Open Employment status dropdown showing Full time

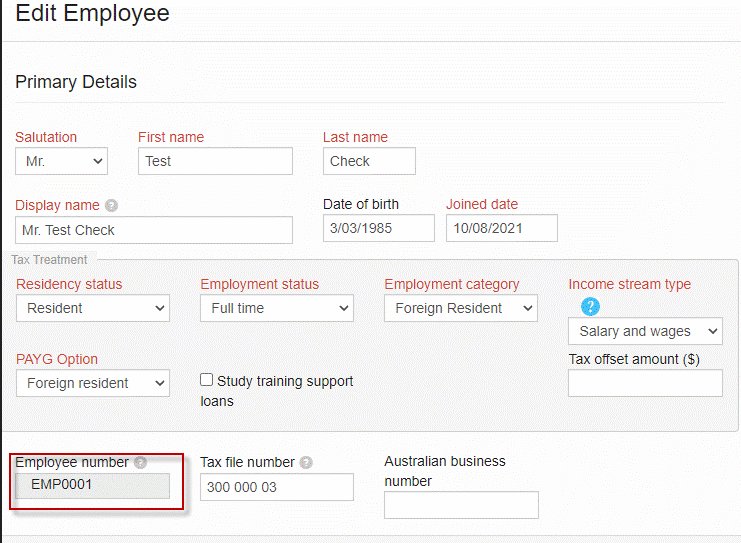(276, 308)
